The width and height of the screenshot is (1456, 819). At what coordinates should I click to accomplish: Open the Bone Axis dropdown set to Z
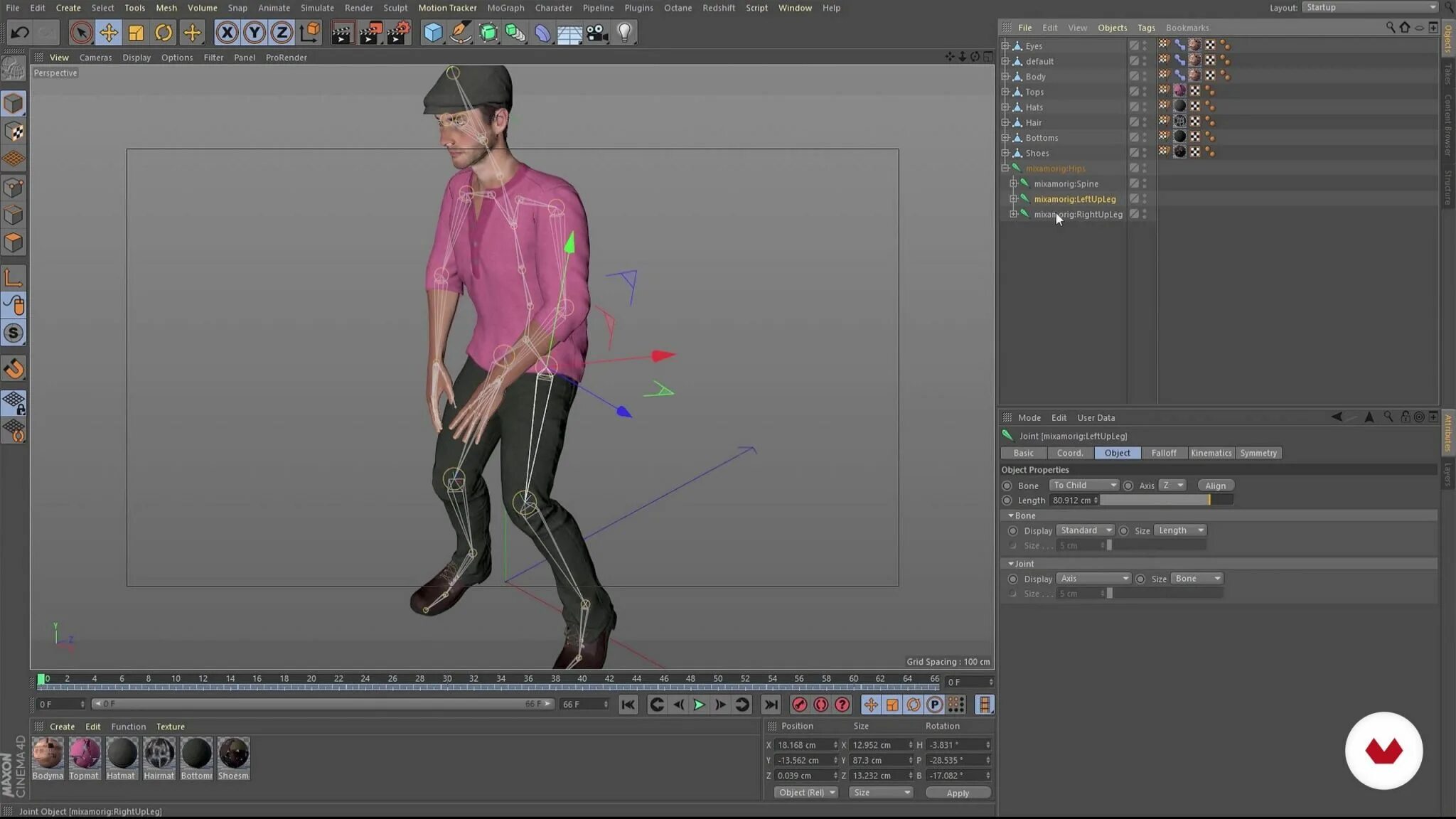[1173, 484]
